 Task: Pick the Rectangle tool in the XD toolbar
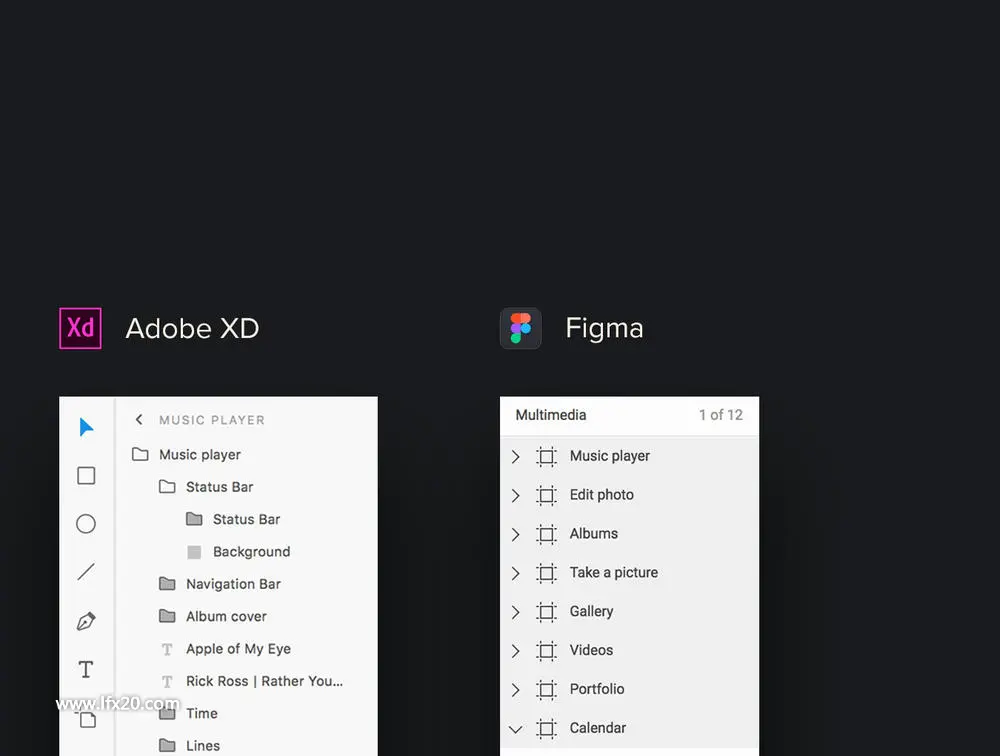click(86, 475)
